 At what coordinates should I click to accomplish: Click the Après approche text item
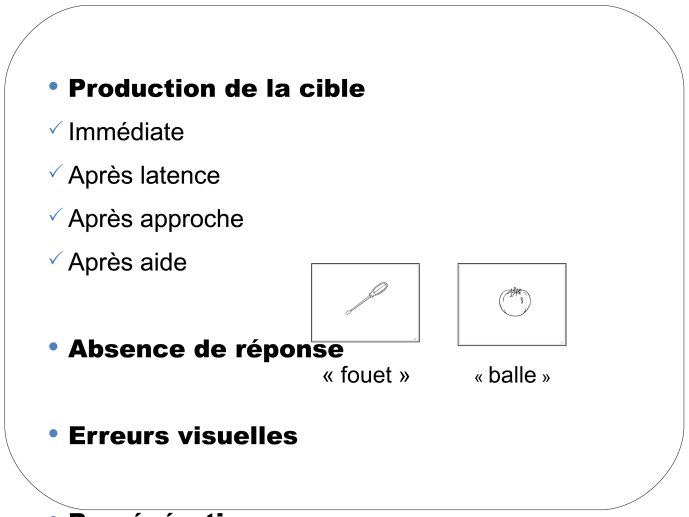[x=156, y=219]
